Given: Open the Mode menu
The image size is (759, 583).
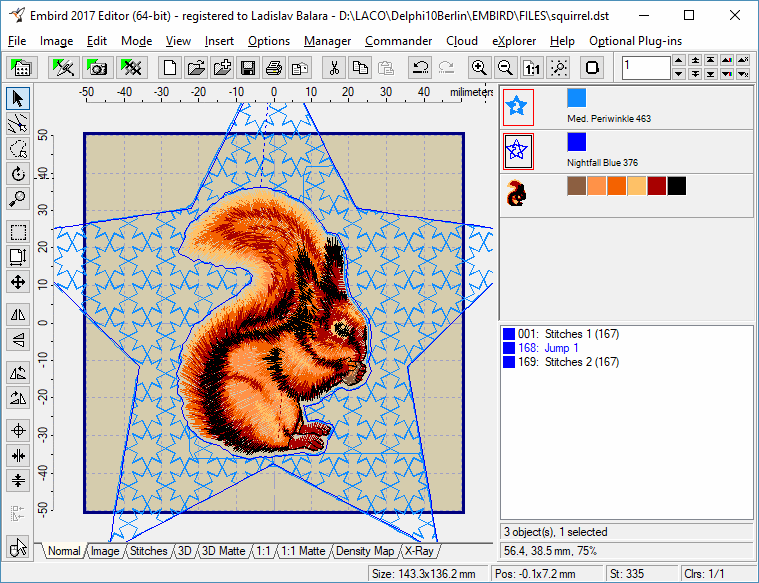Looking at the screenshot, I should 137,41.
